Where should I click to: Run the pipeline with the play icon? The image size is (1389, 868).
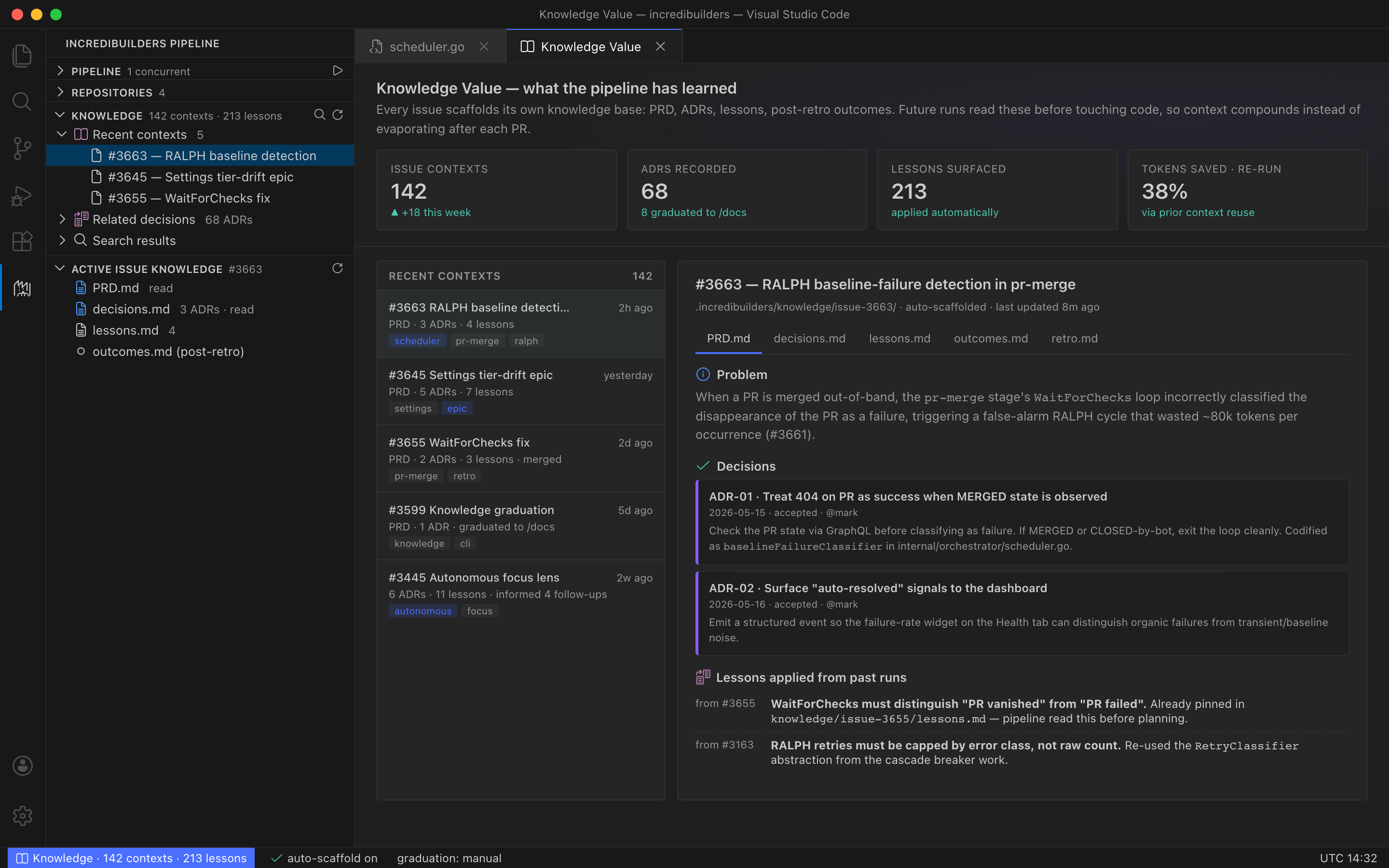[x=338, y=70]
